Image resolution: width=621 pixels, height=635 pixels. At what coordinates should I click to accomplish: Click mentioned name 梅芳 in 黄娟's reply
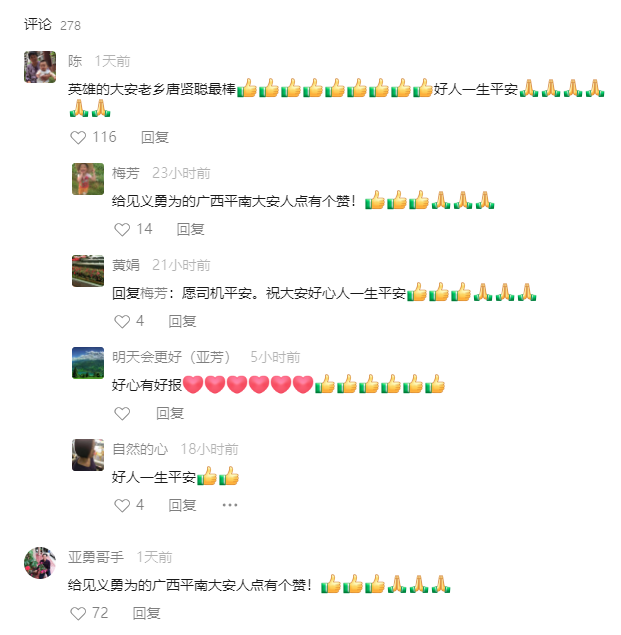point(154,293)
